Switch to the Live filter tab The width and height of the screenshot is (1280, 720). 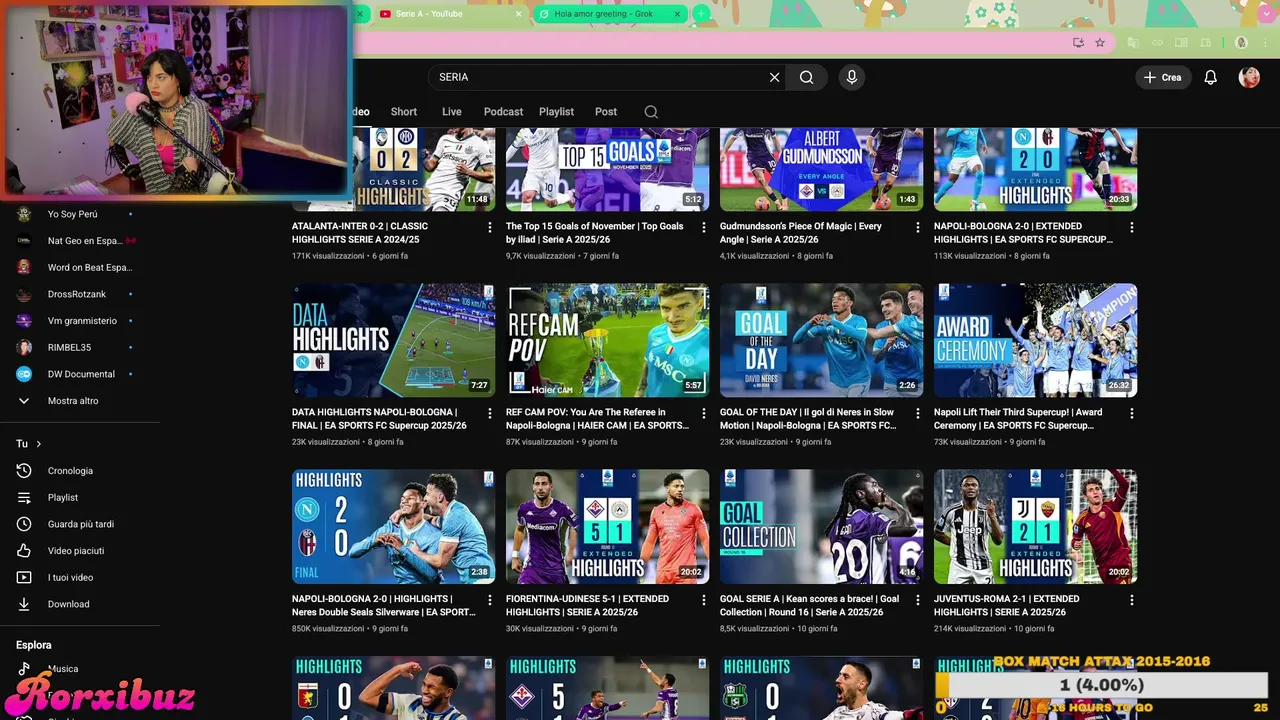(x=452, y=112)
